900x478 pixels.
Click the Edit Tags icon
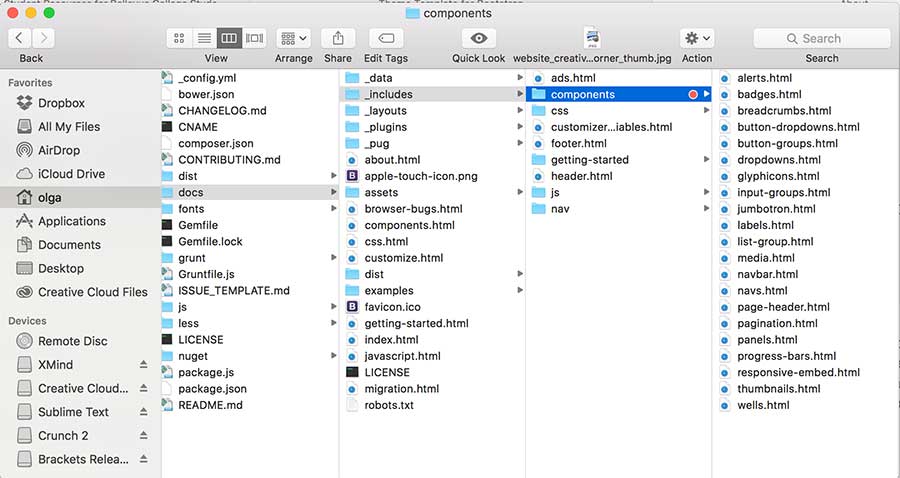tap(386, 38)
